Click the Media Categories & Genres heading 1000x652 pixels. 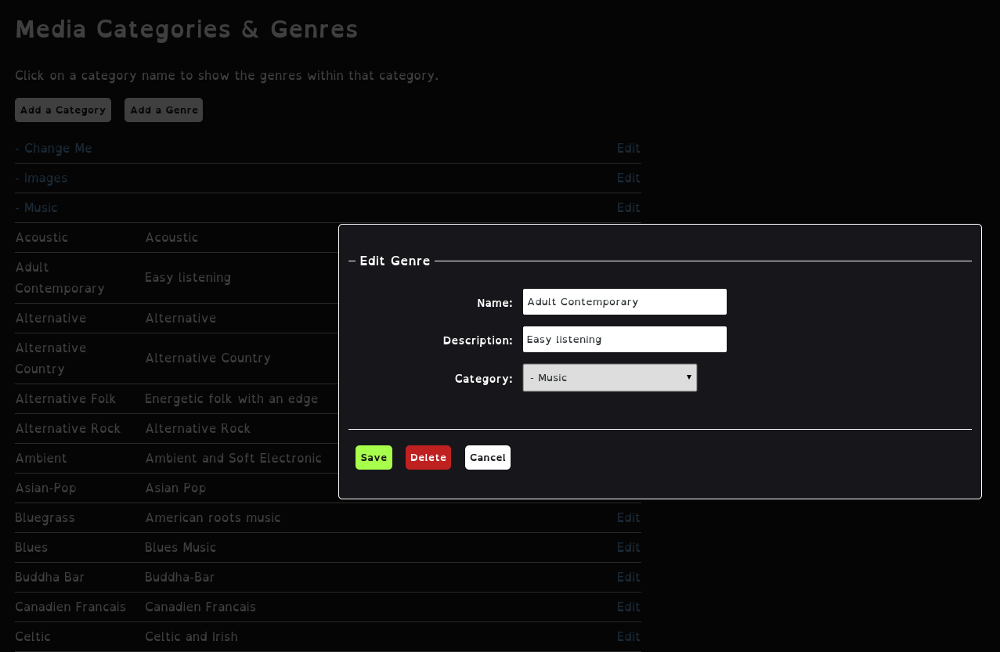pos(186,29)
